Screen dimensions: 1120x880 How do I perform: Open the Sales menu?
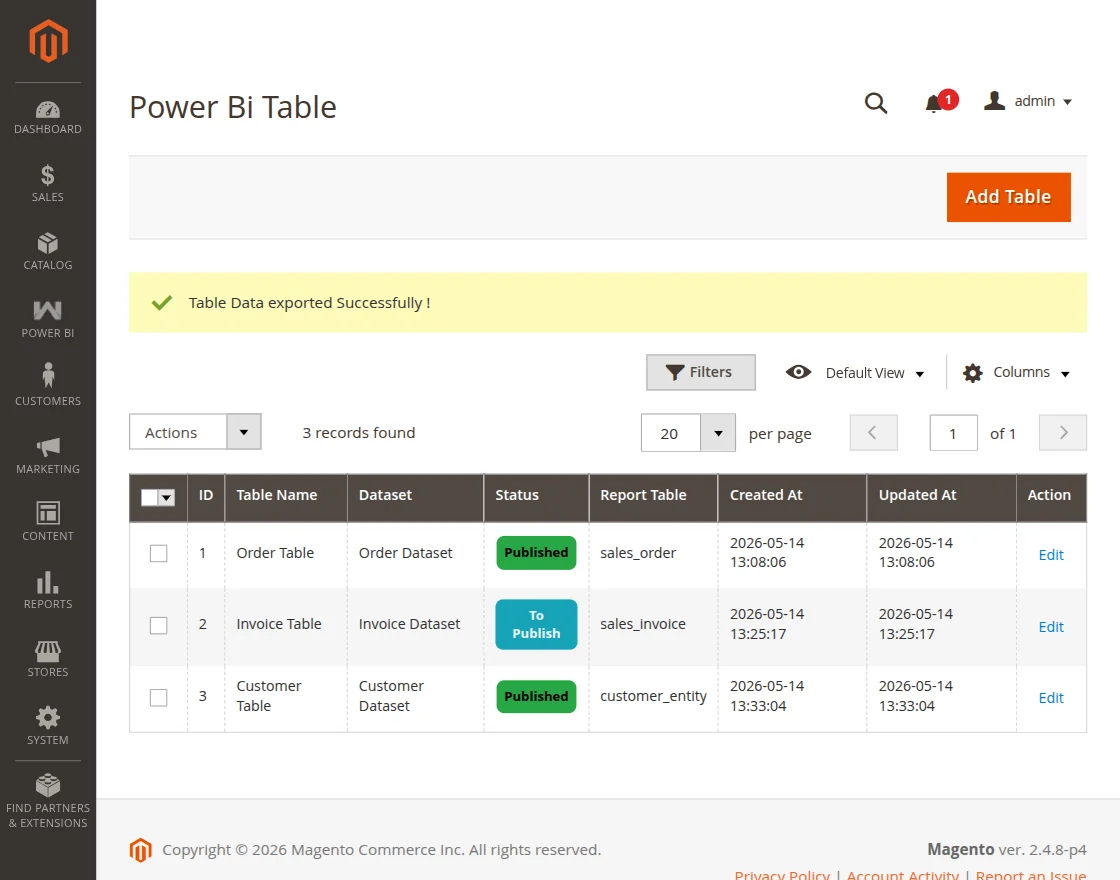point(48,184)
